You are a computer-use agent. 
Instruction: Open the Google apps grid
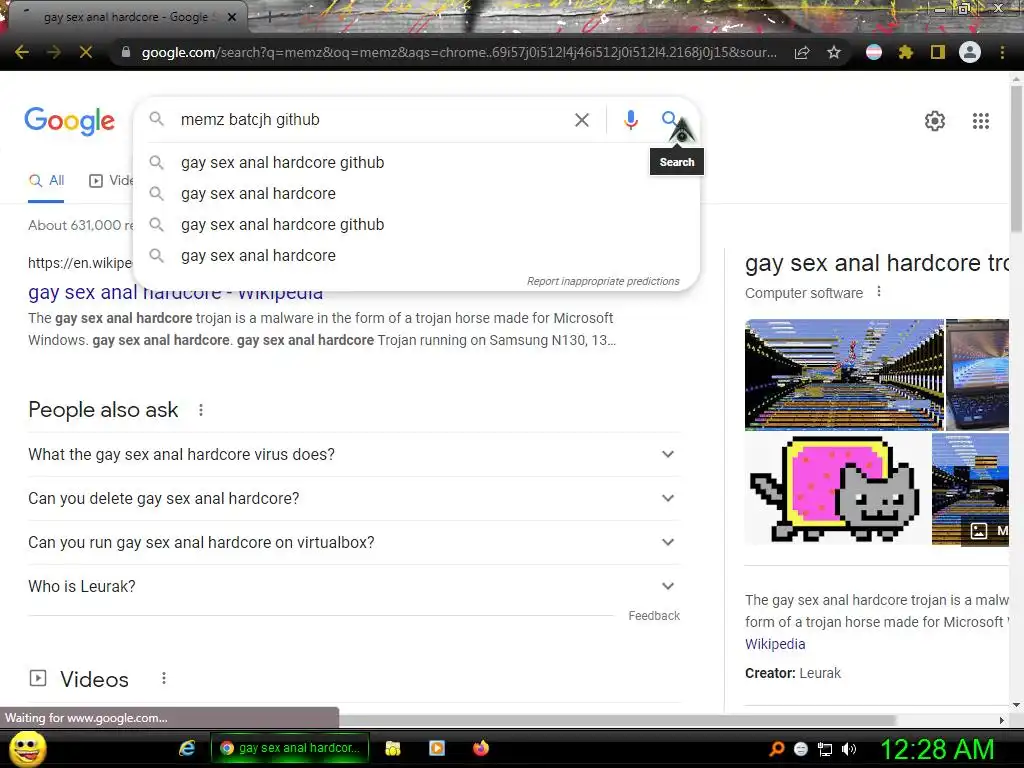(x=981, y=121)
